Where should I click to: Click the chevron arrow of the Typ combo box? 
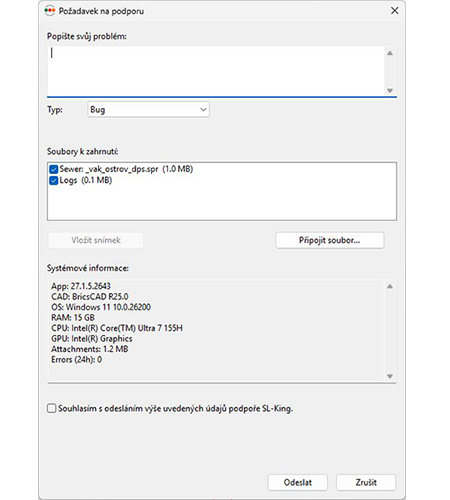tap(203, 110)
